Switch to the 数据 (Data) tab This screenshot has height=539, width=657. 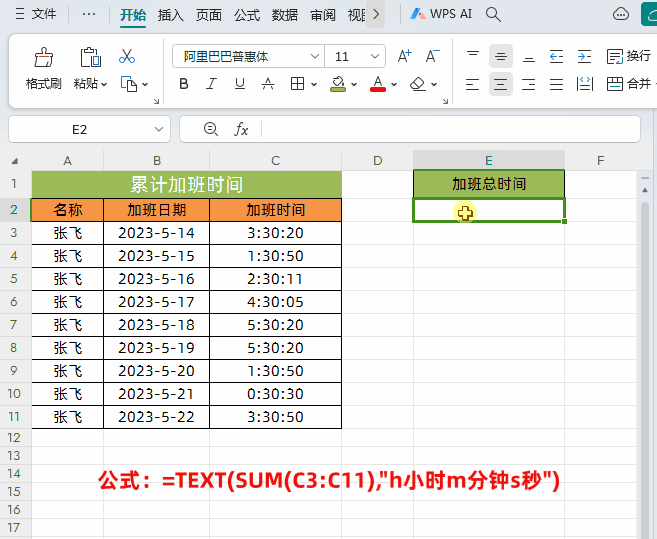tap(285, 15)
